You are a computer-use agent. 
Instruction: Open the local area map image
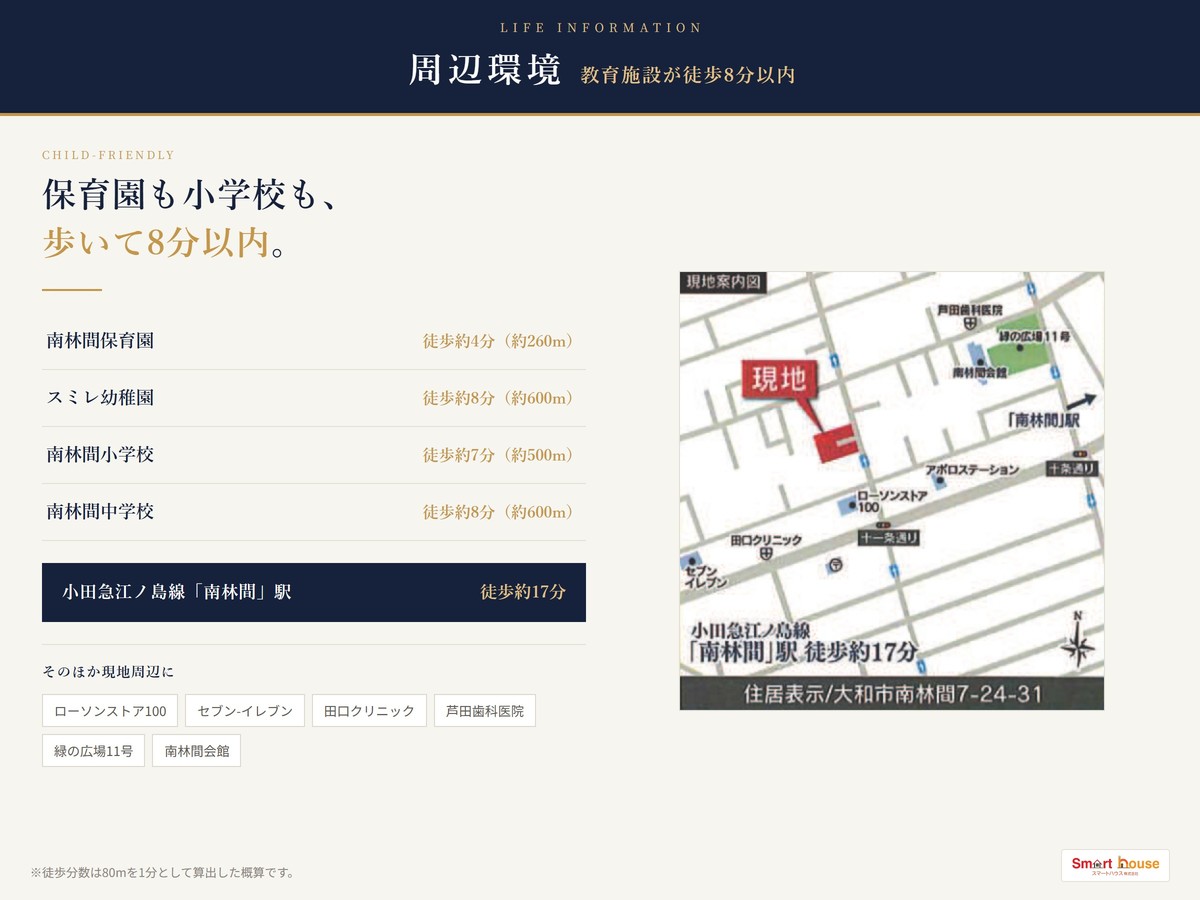coord(892,491)
